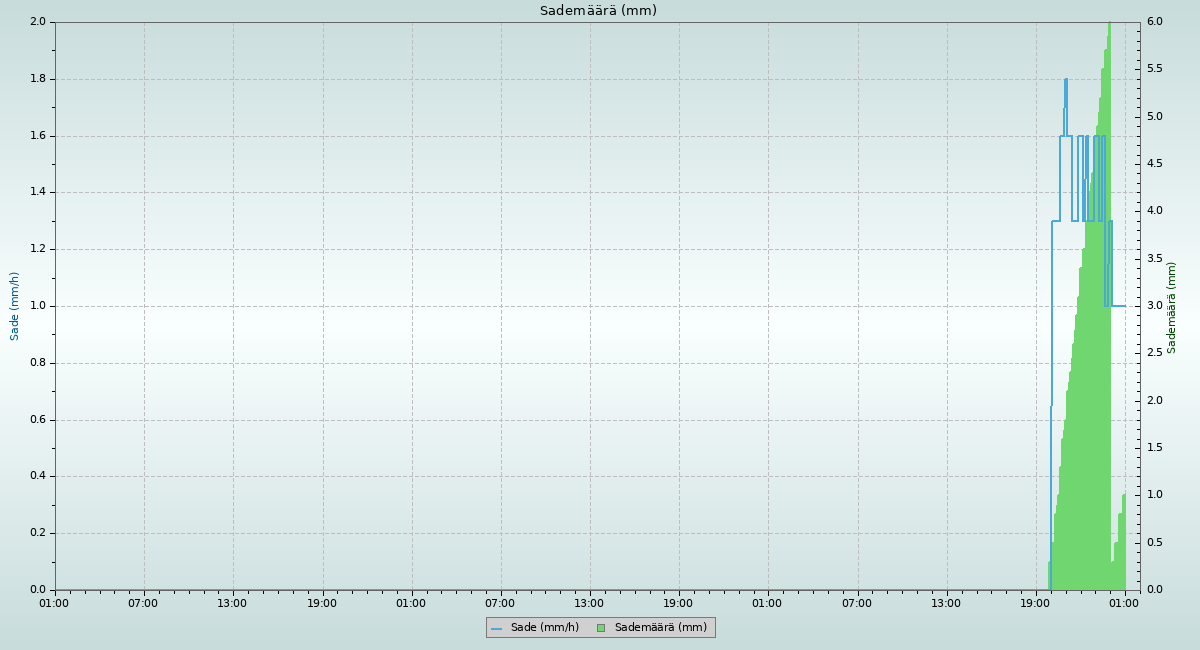
Task: Toggle the 'Sademäärä (mm)' legend entry text
Action: [x=660, y=628]
